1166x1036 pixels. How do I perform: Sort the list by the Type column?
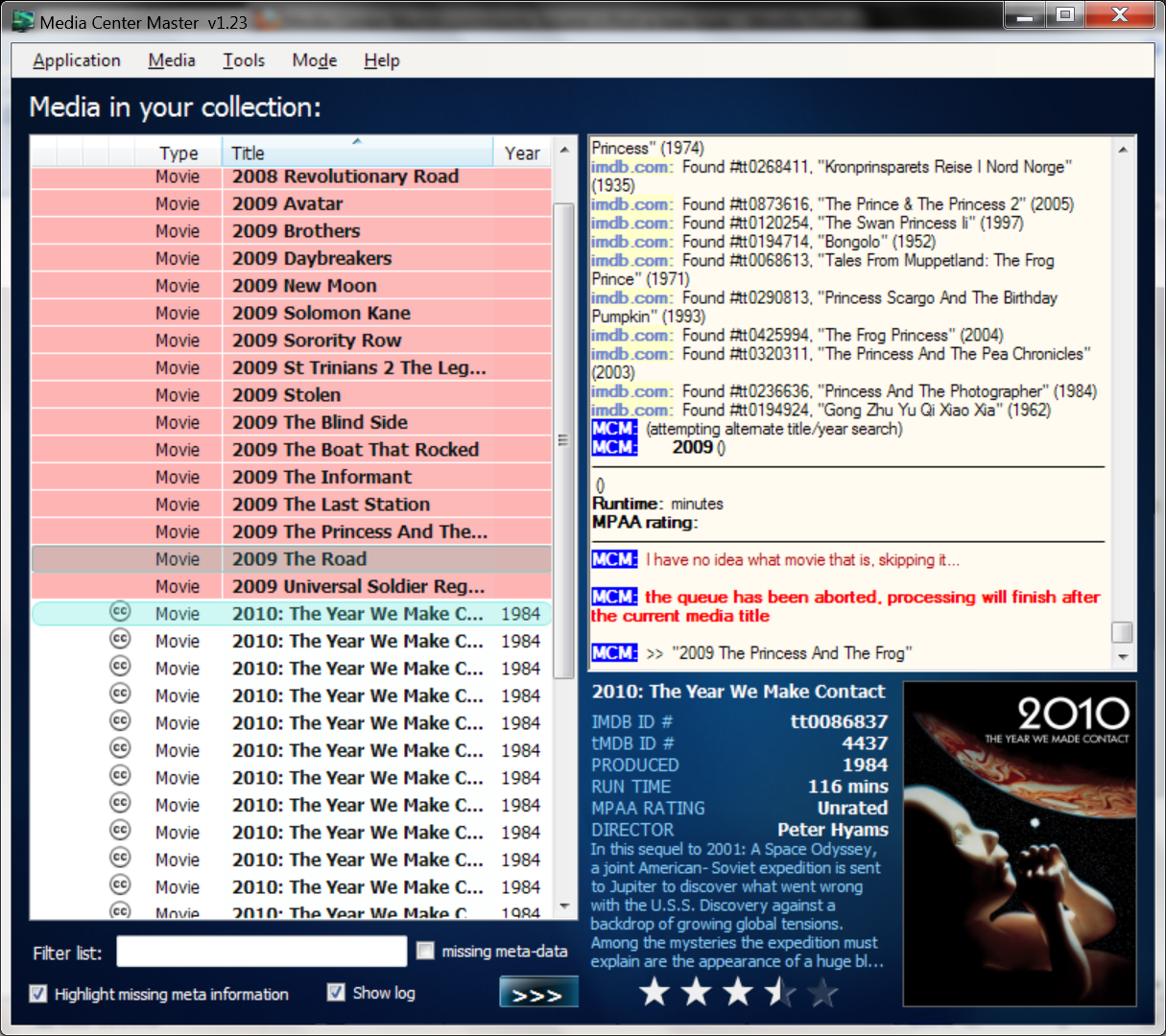(178, 153)
